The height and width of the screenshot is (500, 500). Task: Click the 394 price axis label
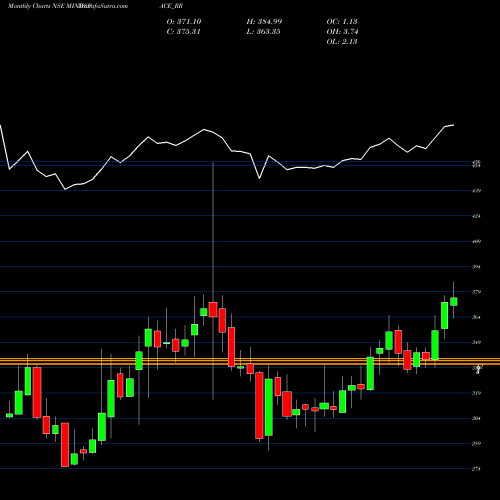(x=476, y=267)
